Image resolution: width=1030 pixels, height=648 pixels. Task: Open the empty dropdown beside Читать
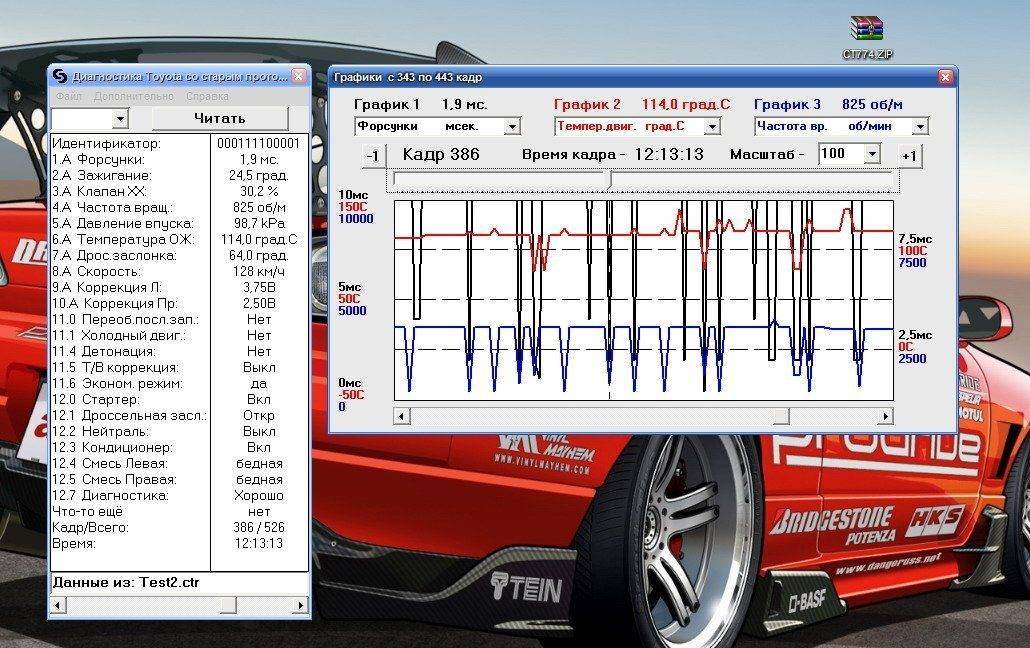(120, 119)
